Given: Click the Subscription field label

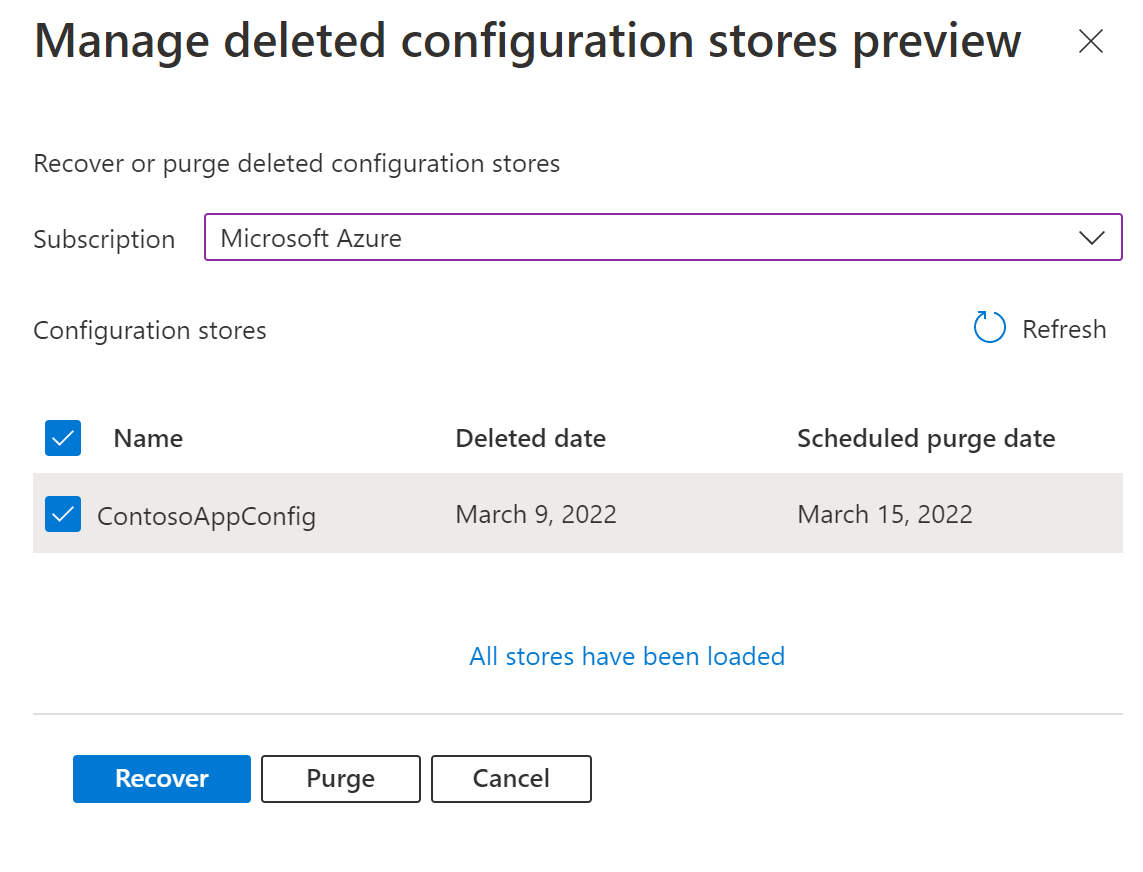Looking at the screenshot, I should 104,240.
